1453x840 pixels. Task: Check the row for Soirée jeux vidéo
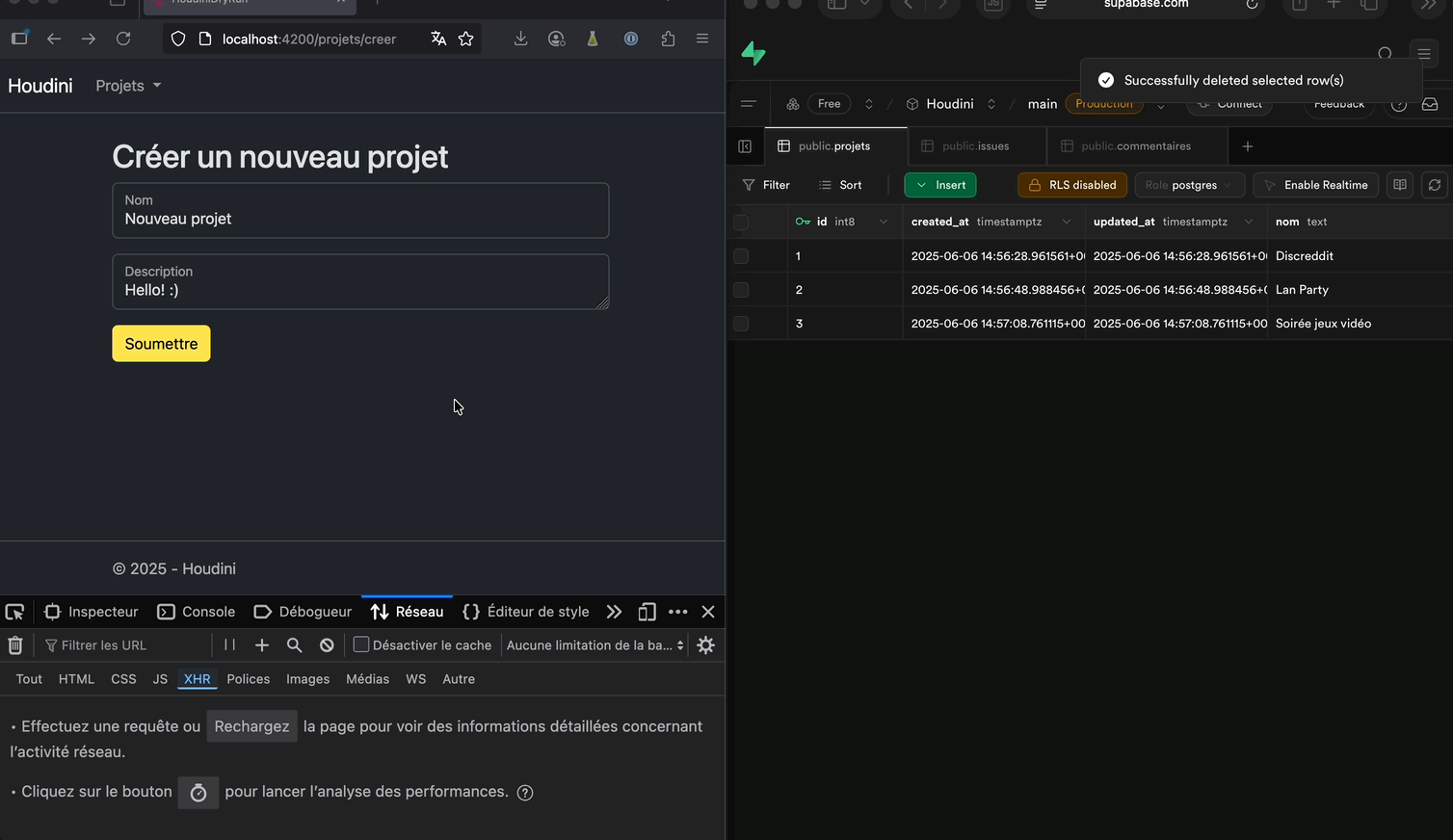741,324
